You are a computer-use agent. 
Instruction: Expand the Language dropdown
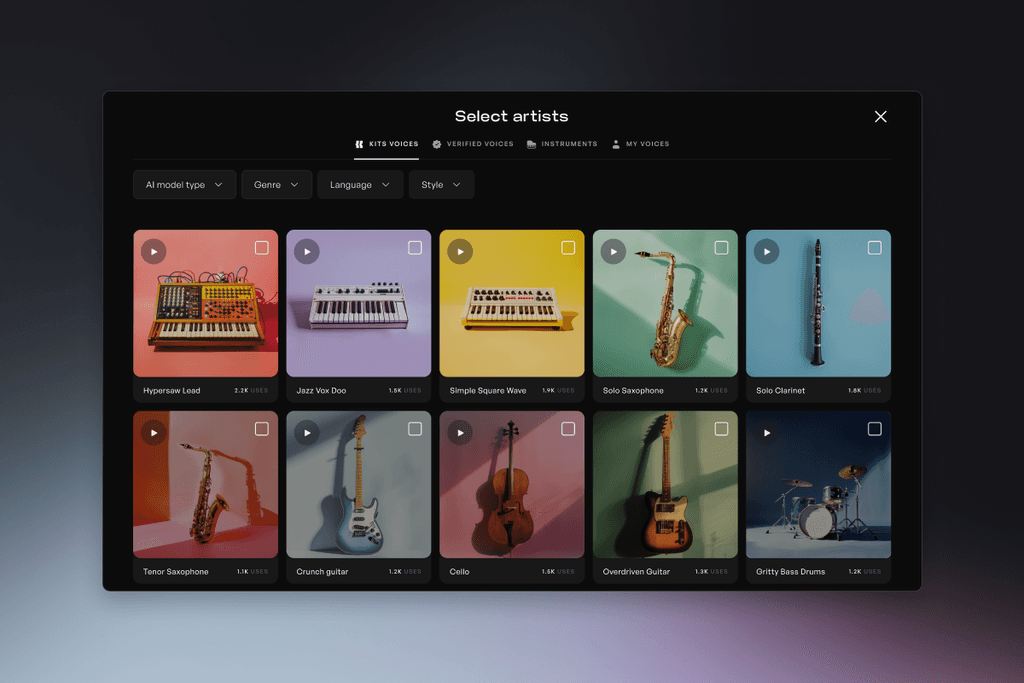tap(360, 184)
